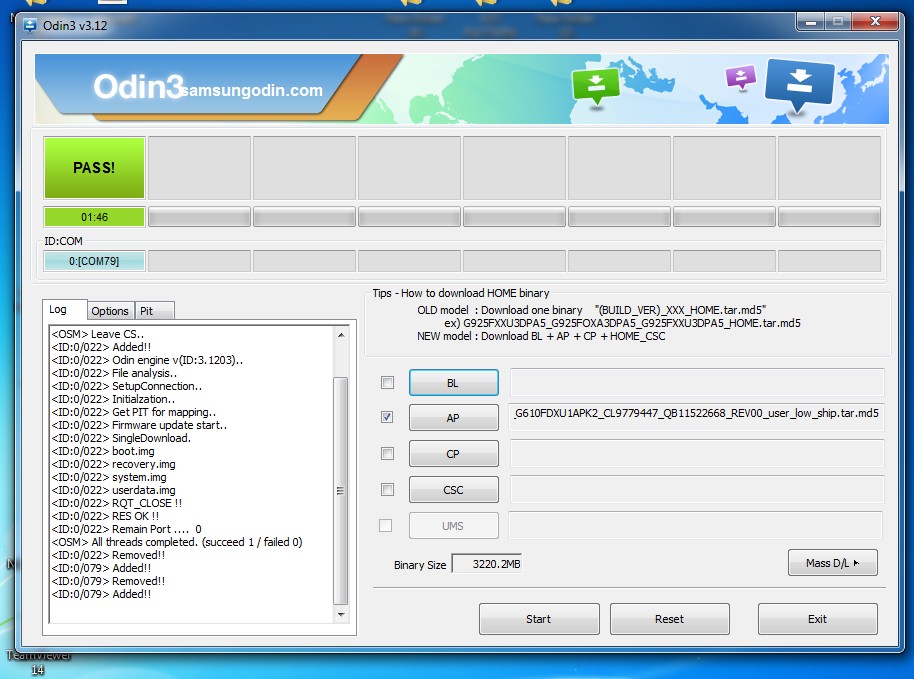Click the Teamviewer 14 desktop shortcut label

point(38,663)
